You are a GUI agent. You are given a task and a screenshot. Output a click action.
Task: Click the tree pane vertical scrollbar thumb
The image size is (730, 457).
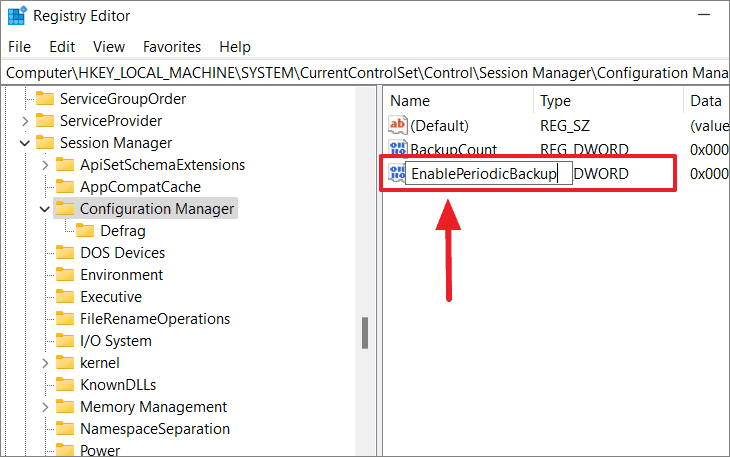click(365, 333)
